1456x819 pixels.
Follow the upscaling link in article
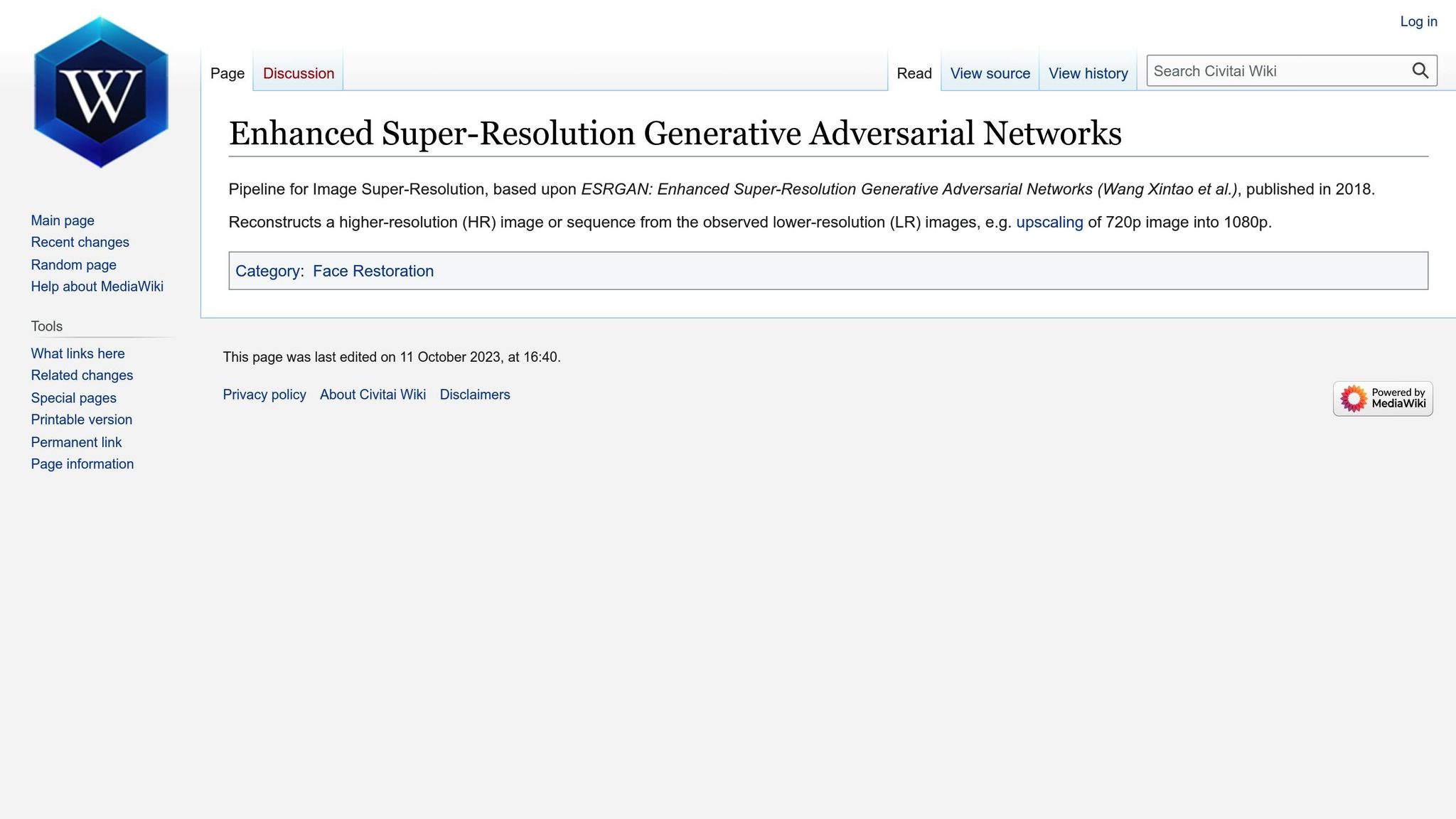point(1049,223)
